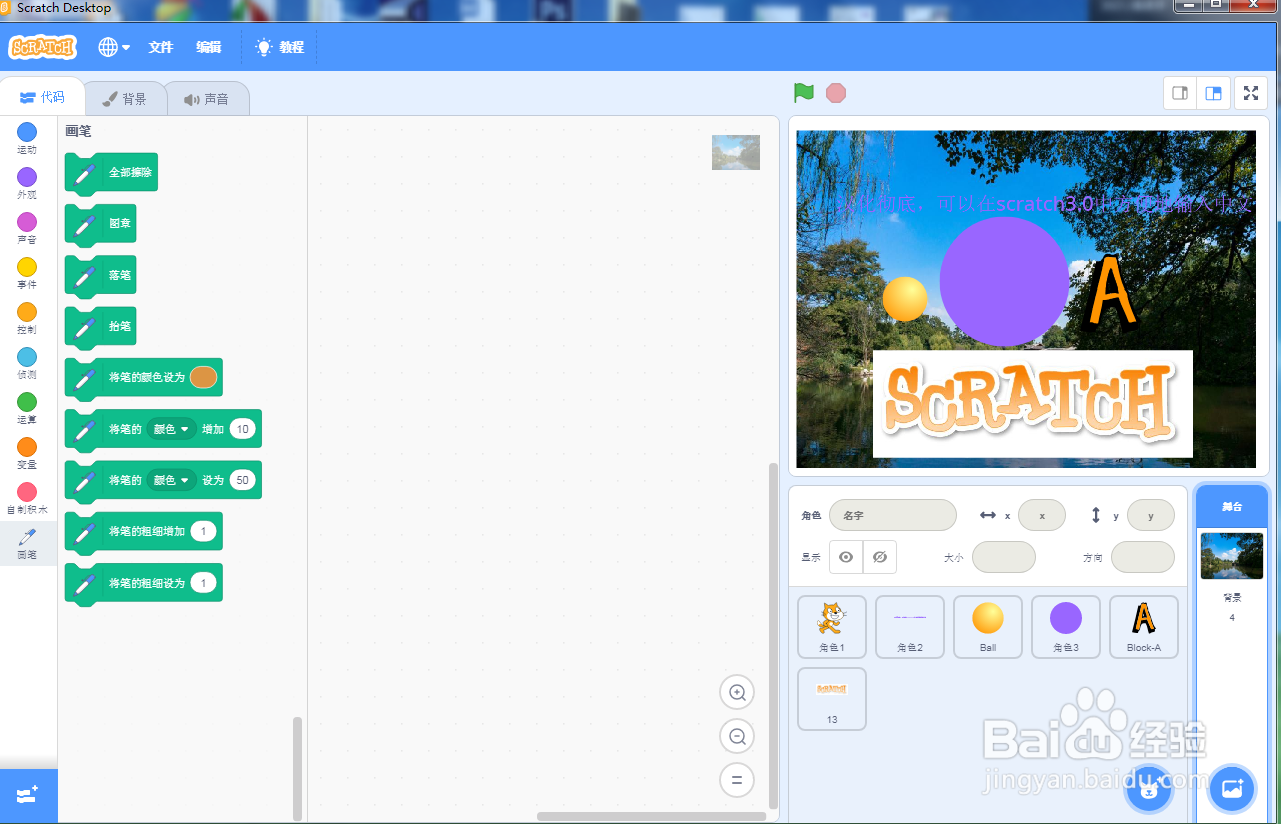Viewport: 1281px width, 824px height.
Task: Switch to the 背景 (Backdrops) tab
Action: tap(125, 97)
